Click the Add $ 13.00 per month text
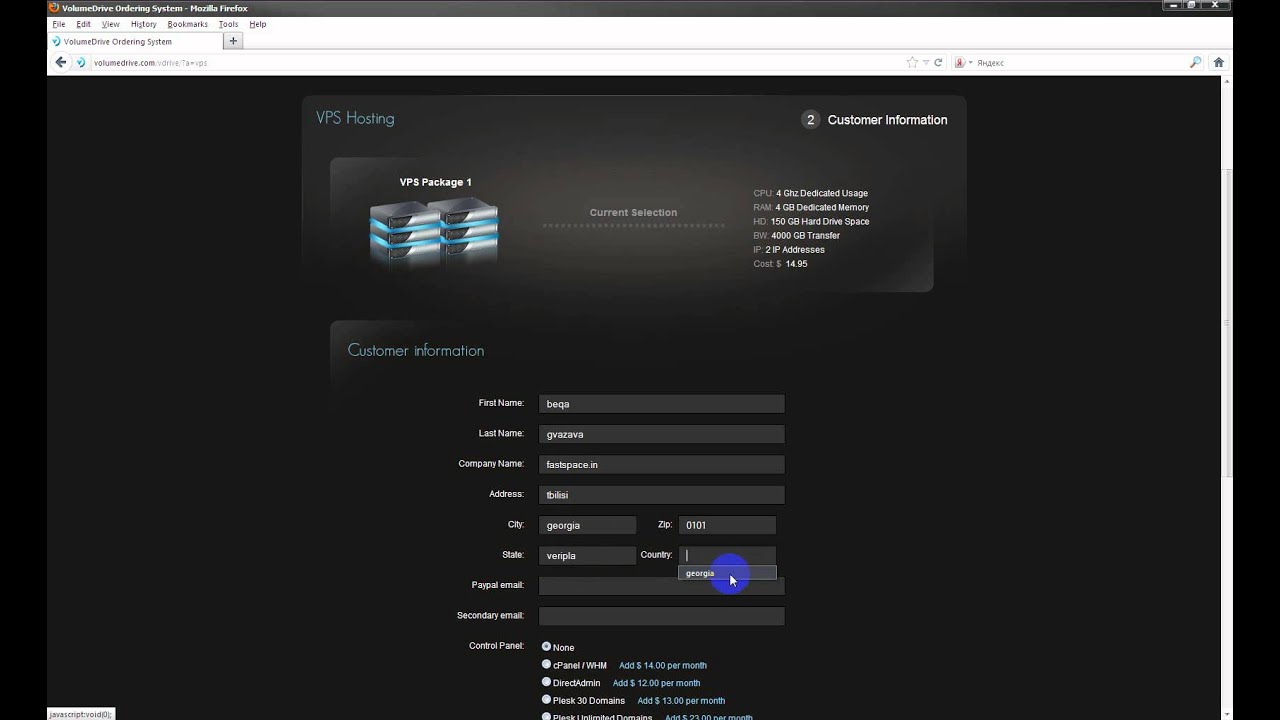Viewport: 1280px width, 720px height. click(681, 701)
